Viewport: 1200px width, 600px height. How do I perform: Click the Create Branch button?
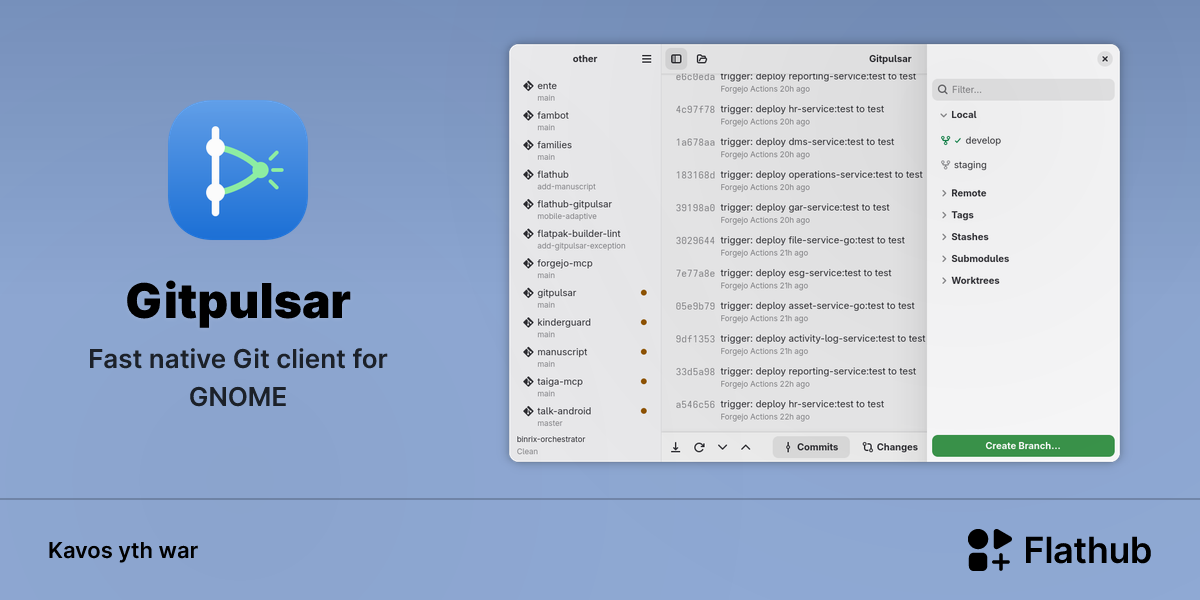click(x=1023, y=446)
